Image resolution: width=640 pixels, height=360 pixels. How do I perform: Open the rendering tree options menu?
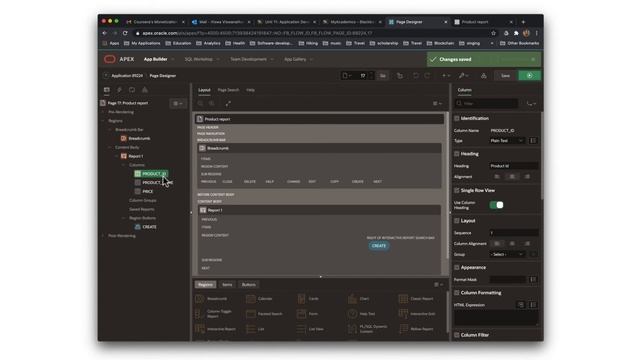pyautogui.click(x=178, y=104)
